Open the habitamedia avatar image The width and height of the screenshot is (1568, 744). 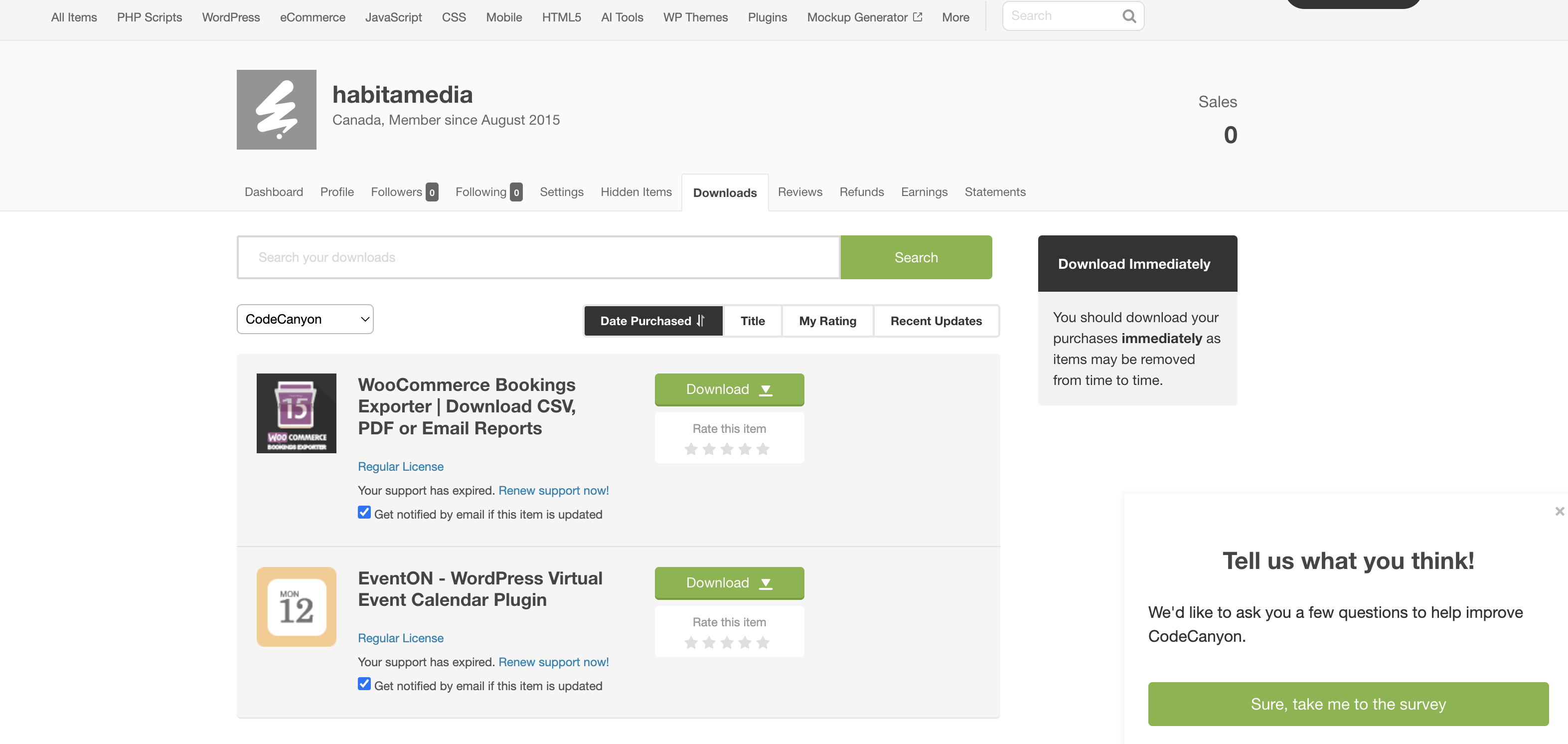276,110
